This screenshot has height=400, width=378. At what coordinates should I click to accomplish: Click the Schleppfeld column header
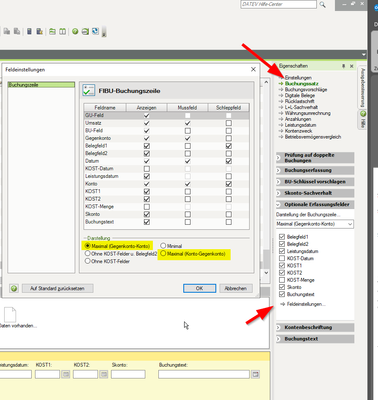(x=228, y=108)
